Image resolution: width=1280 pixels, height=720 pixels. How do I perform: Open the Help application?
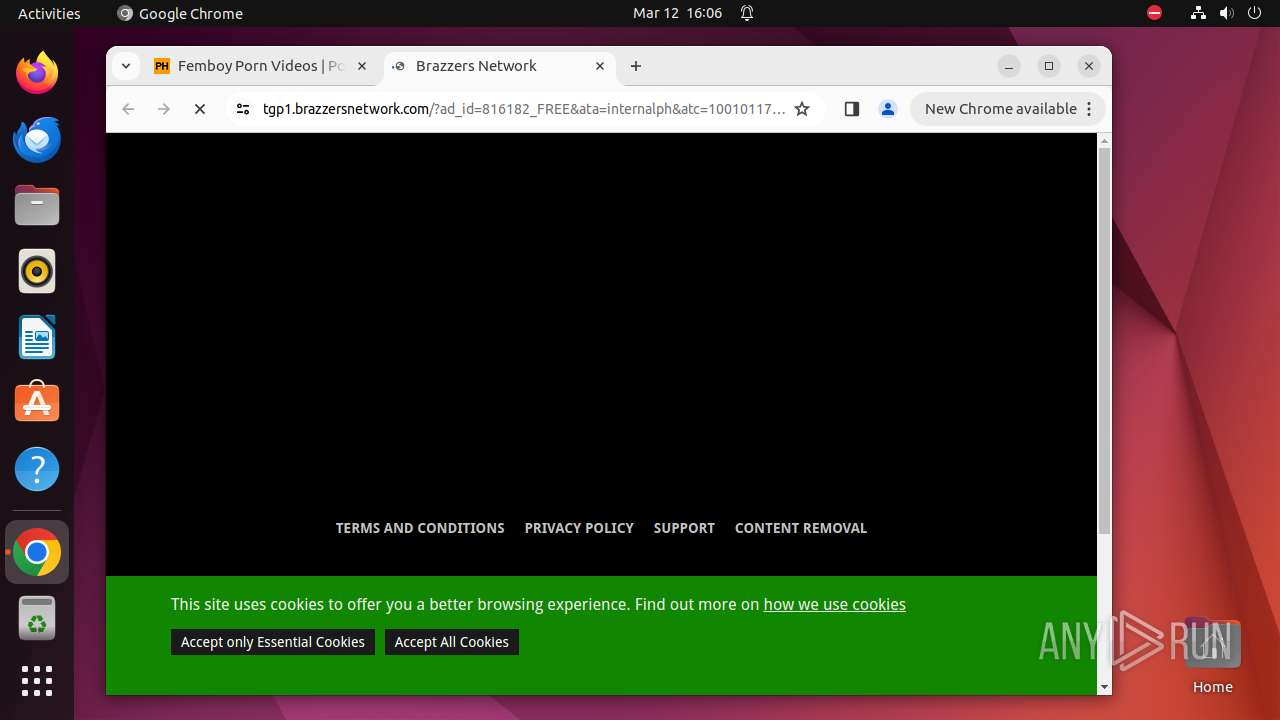point(37,469)
